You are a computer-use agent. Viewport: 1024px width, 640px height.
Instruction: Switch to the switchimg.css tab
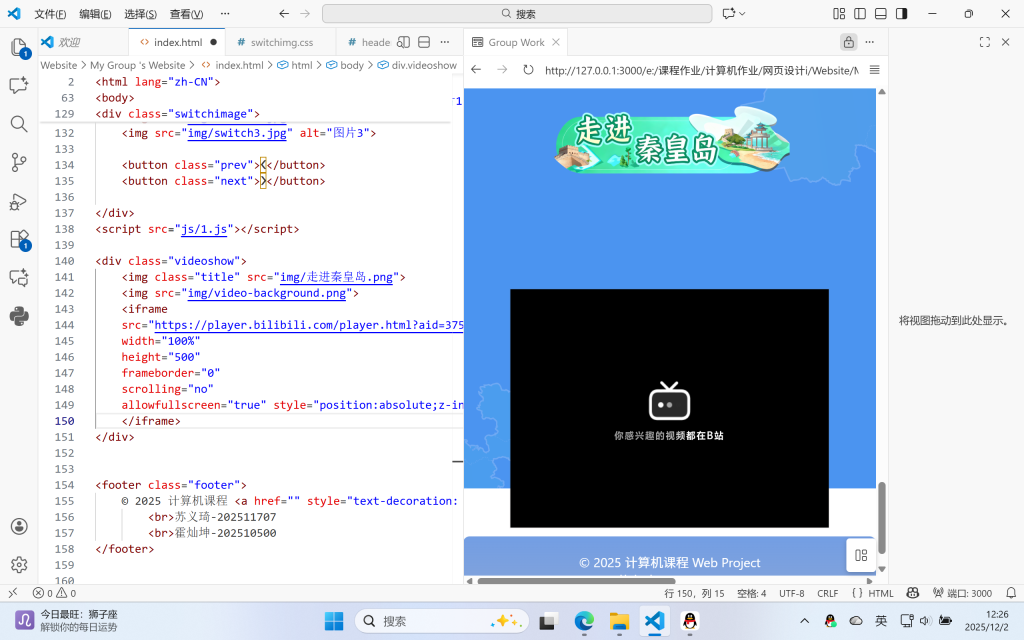[281, 43]
